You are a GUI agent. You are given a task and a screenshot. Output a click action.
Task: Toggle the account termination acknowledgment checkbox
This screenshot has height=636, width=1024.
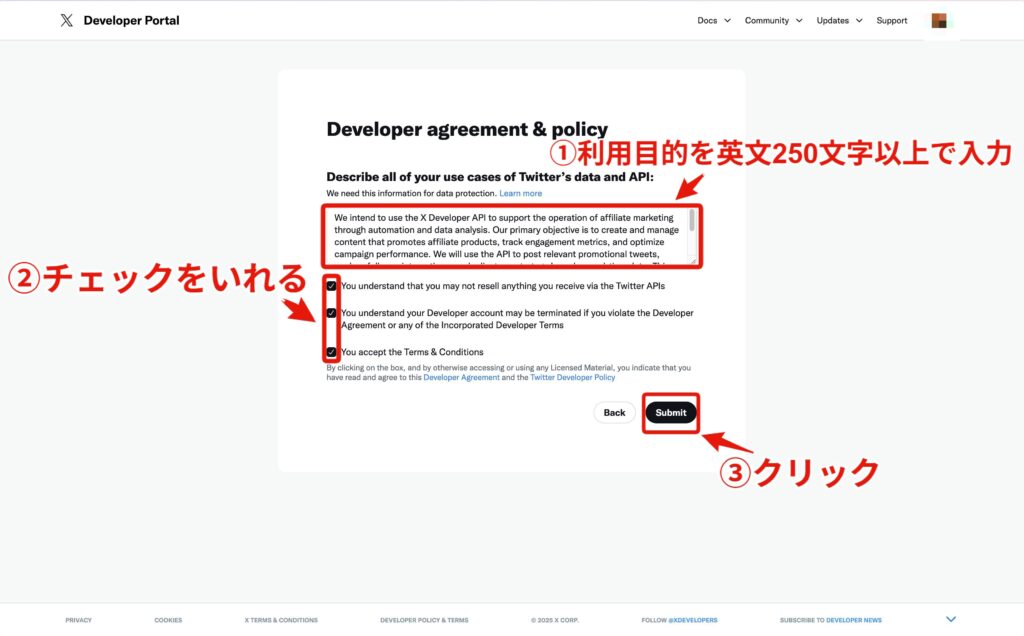point(331,313)
